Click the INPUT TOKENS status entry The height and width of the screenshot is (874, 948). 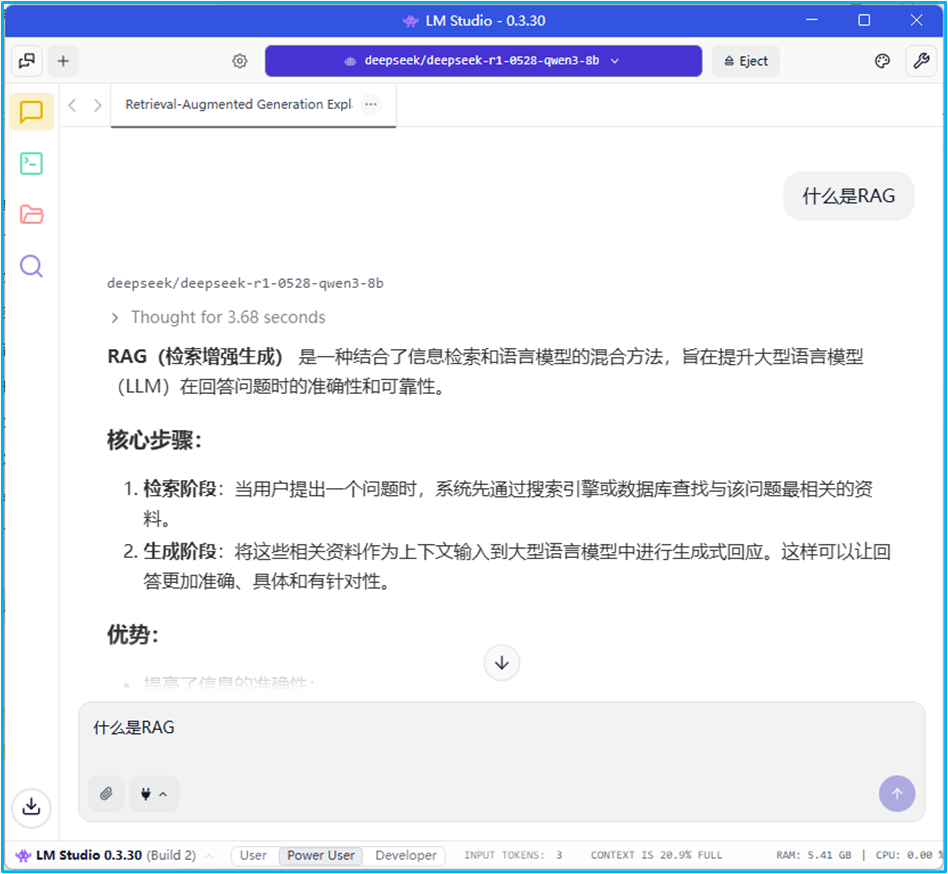[513, 855]
